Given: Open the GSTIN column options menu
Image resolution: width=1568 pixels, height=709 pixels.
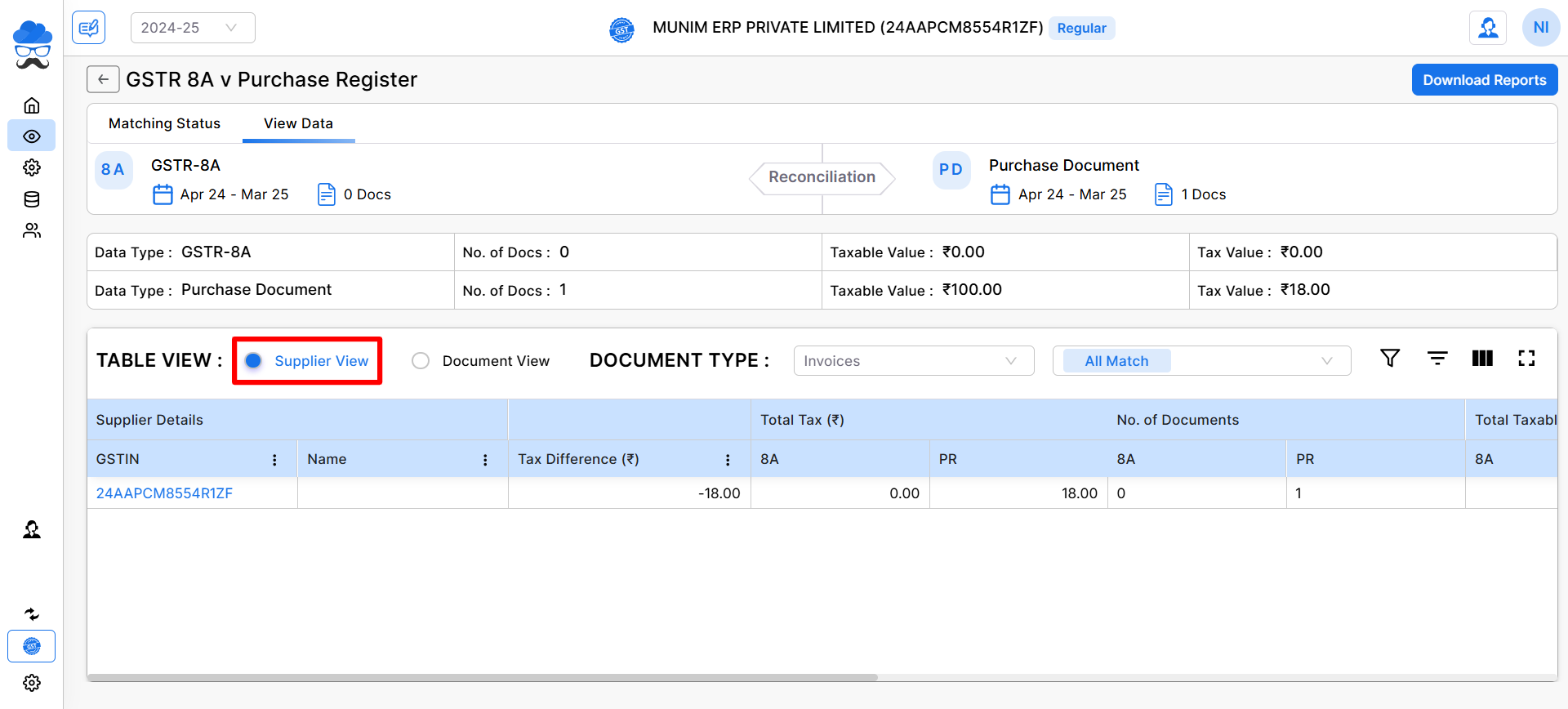Looking at the screenshot, I should click(x=274, y=460).
